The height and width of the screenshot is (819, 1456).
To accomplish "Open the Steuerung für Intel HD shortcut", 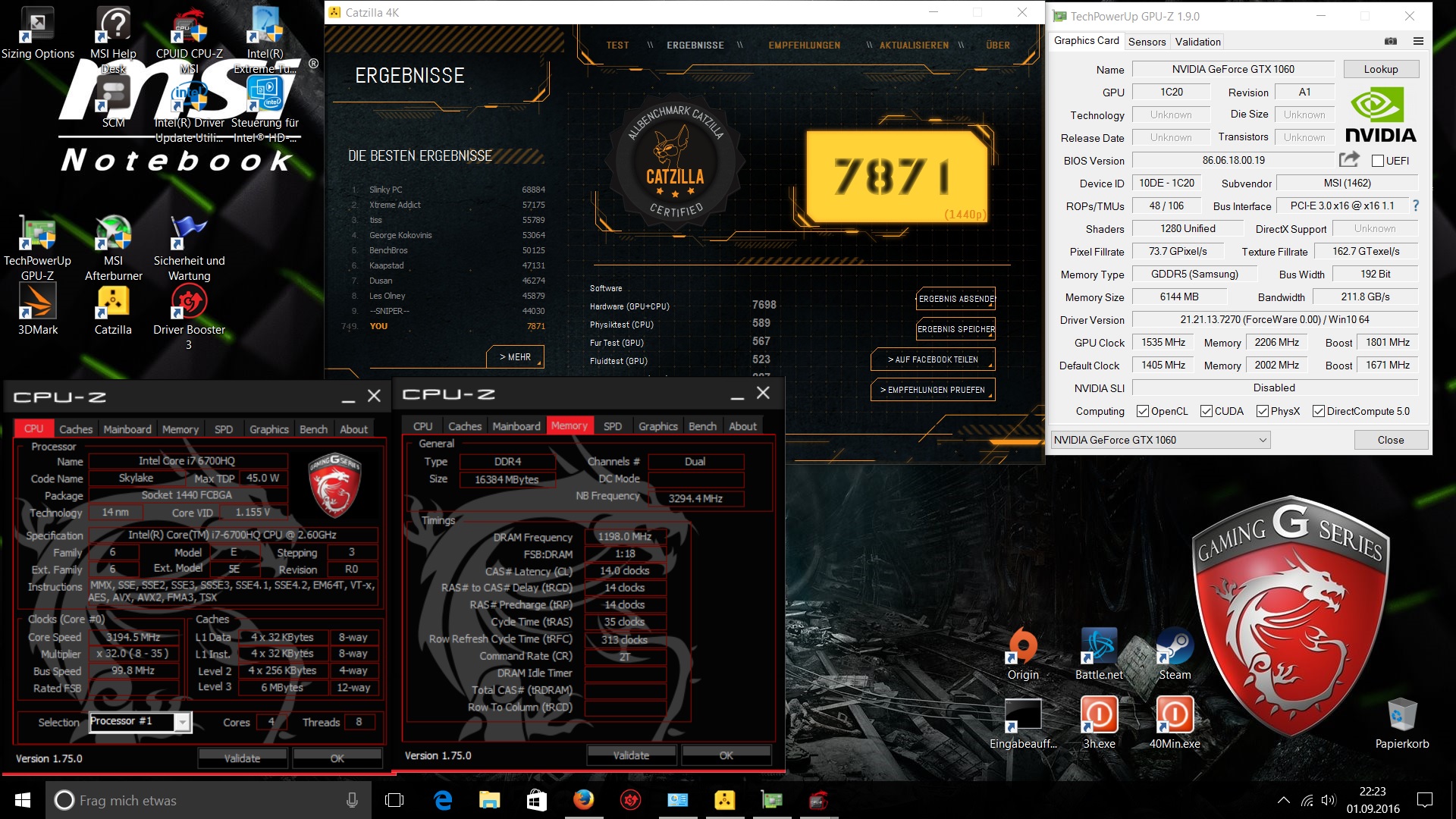I will click(265, 110).
